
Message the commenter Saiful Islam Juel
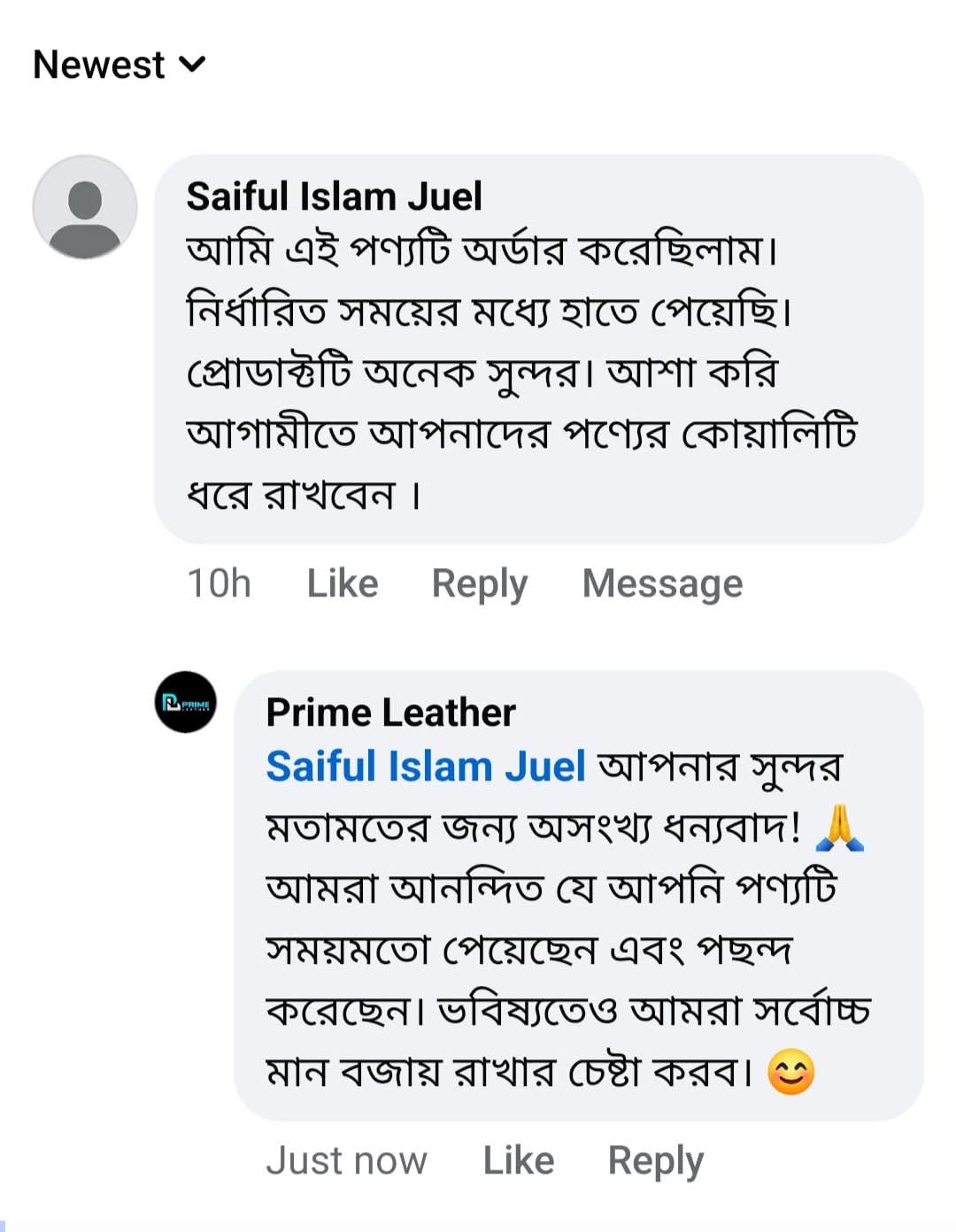pos(662,584)
